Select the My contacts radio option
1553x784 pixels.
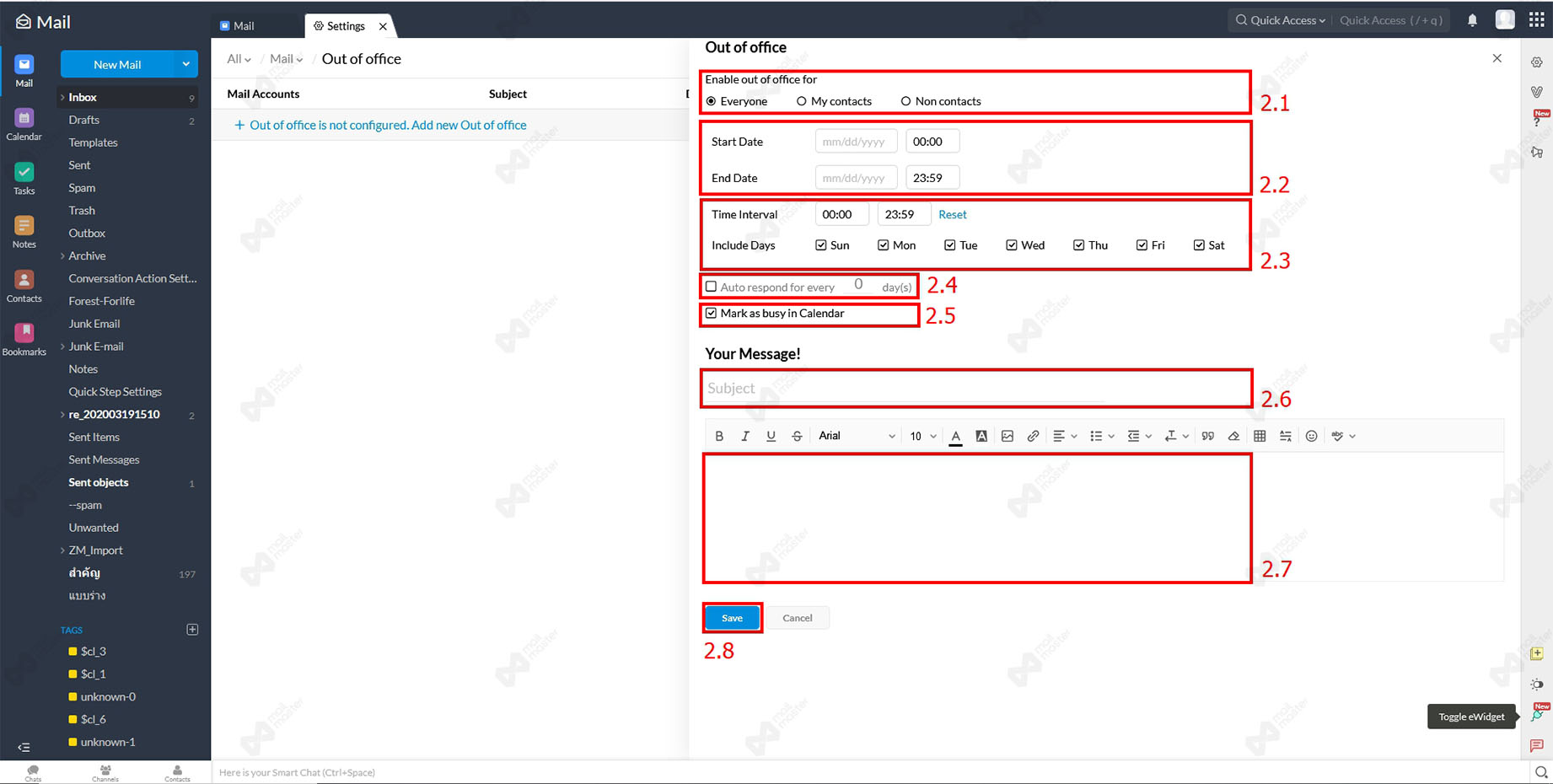pyautogui.click(x=802, y=101)
